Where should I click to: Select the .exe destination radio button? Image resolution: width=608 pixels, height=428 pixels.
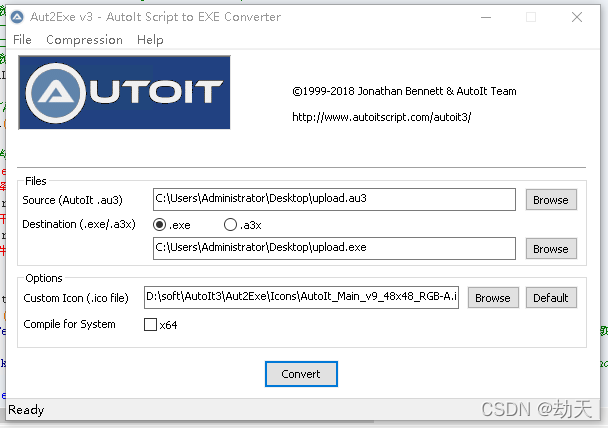tap(159, 224)
